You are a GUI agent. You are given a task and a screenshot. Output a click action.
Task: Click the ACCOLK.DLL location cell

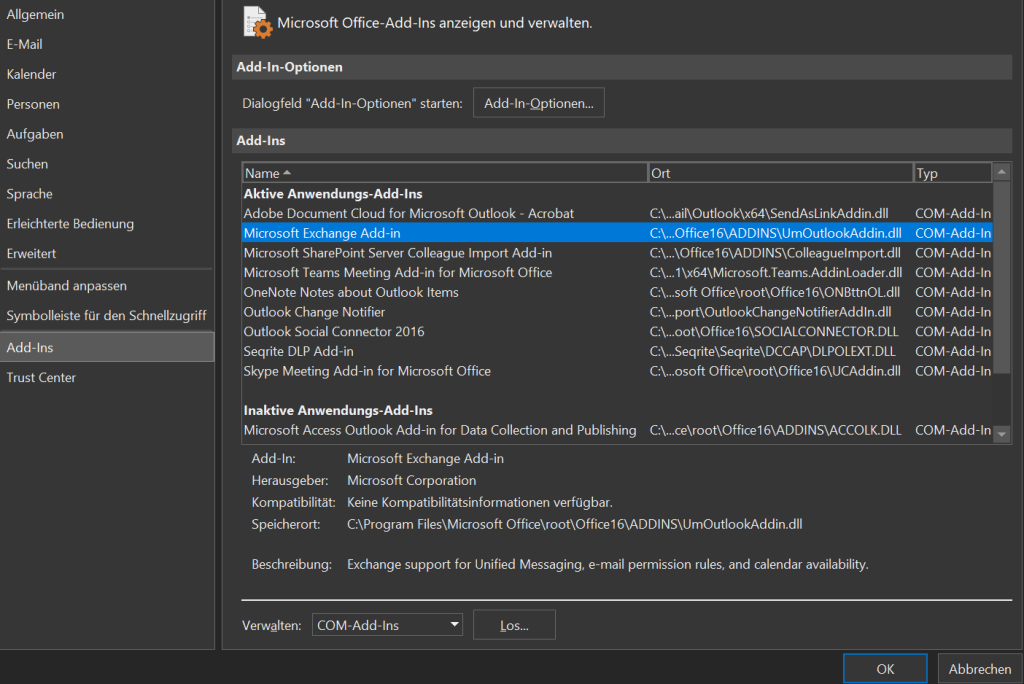[x=775, y=430]
